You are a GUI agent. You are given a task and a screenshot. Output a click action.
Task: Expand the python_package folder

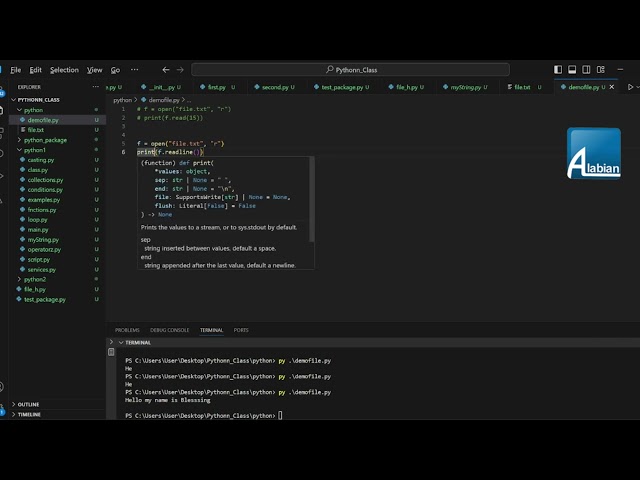pyautogui.click(x=45, y=140)
